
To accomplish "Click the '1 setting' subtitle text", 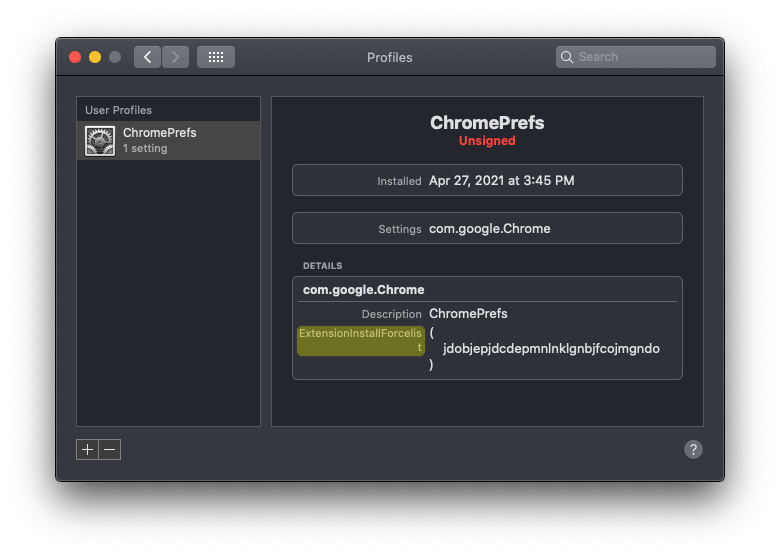I will [145, 148].
